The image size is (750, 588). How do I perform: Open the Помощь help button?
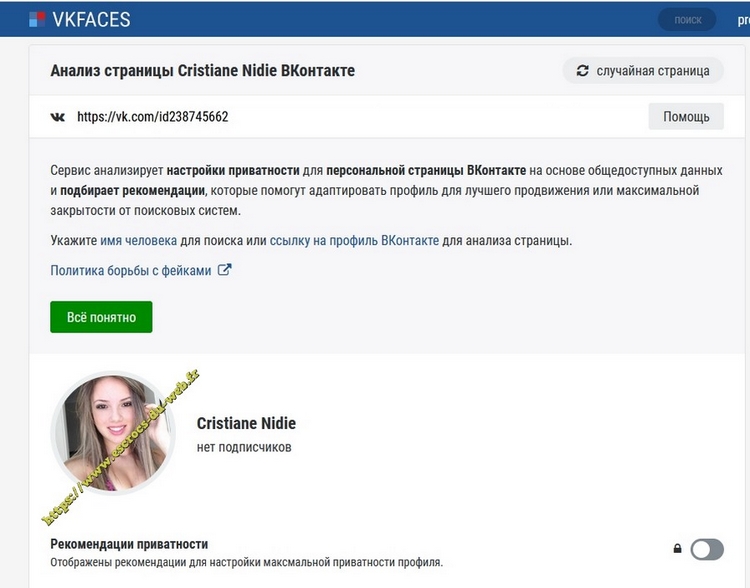[686, 117]
